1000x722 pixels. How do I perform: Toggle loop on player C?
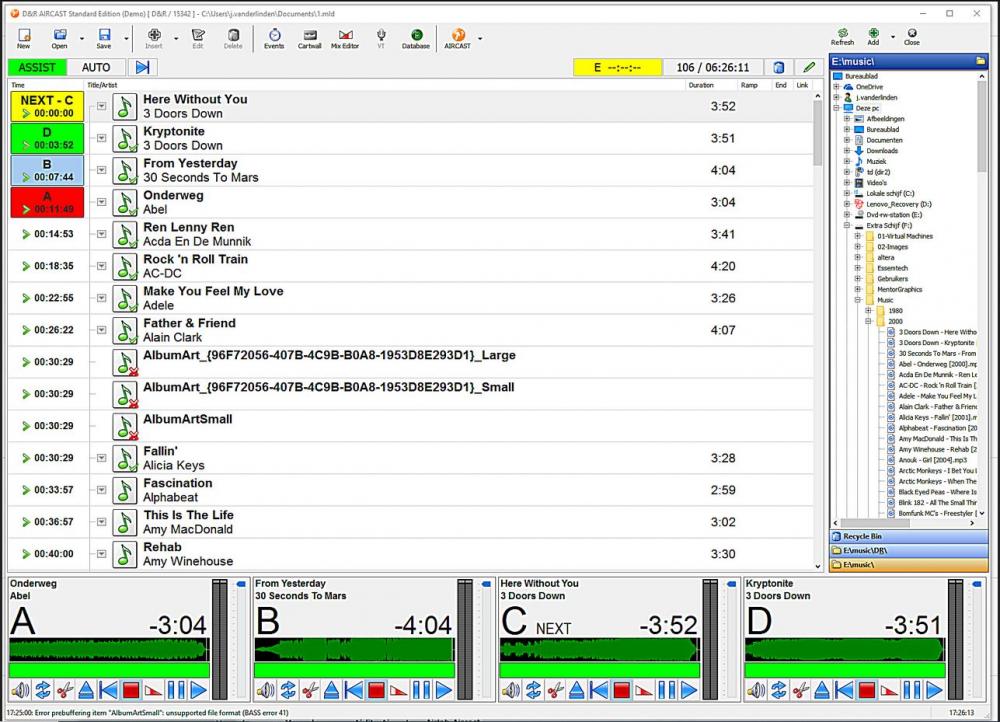(533, 689)
